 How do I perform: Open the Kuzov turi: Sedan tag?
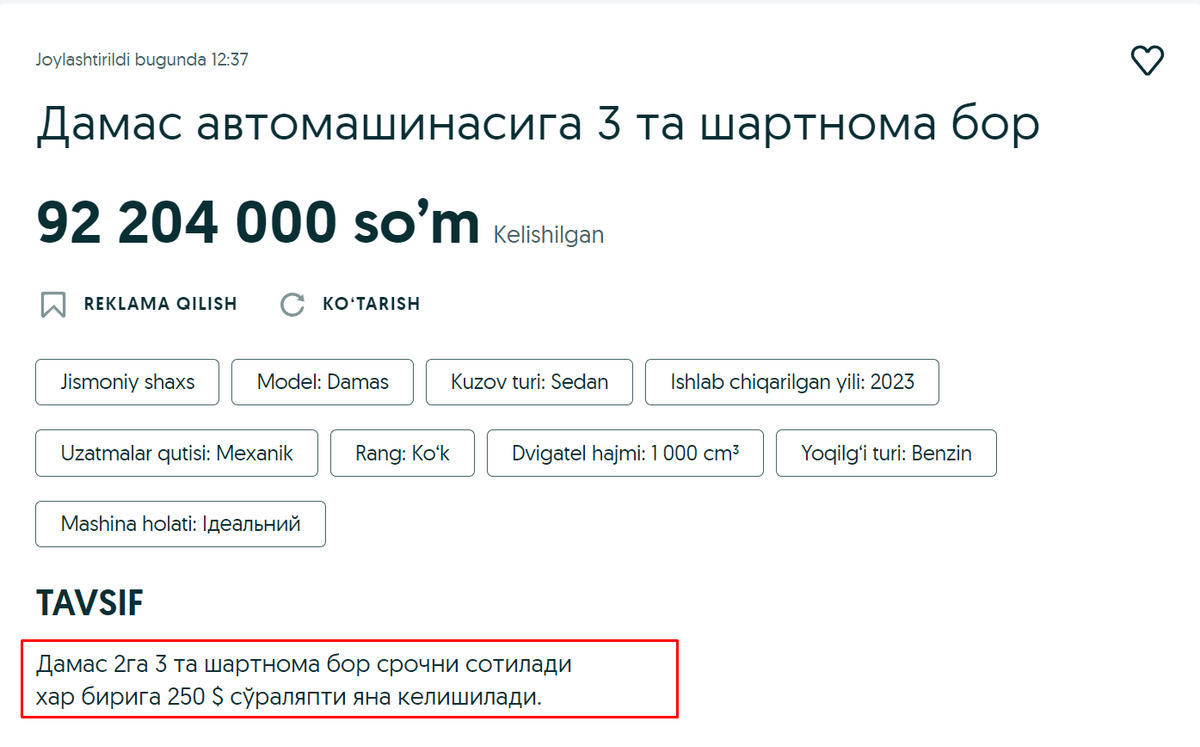(529, 382)
